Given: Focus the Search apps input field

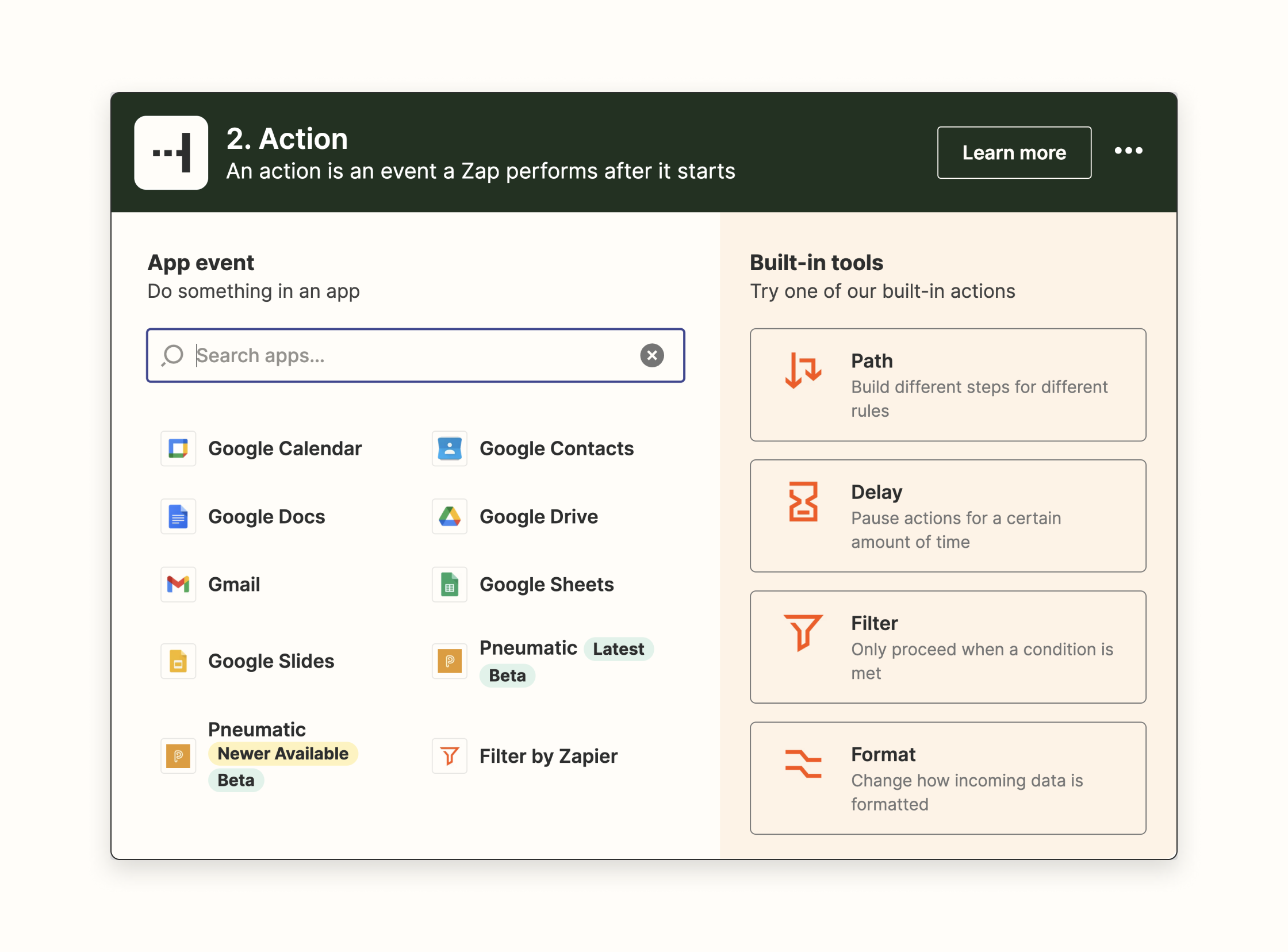Looking at the screenshot, I should (416, 355).
